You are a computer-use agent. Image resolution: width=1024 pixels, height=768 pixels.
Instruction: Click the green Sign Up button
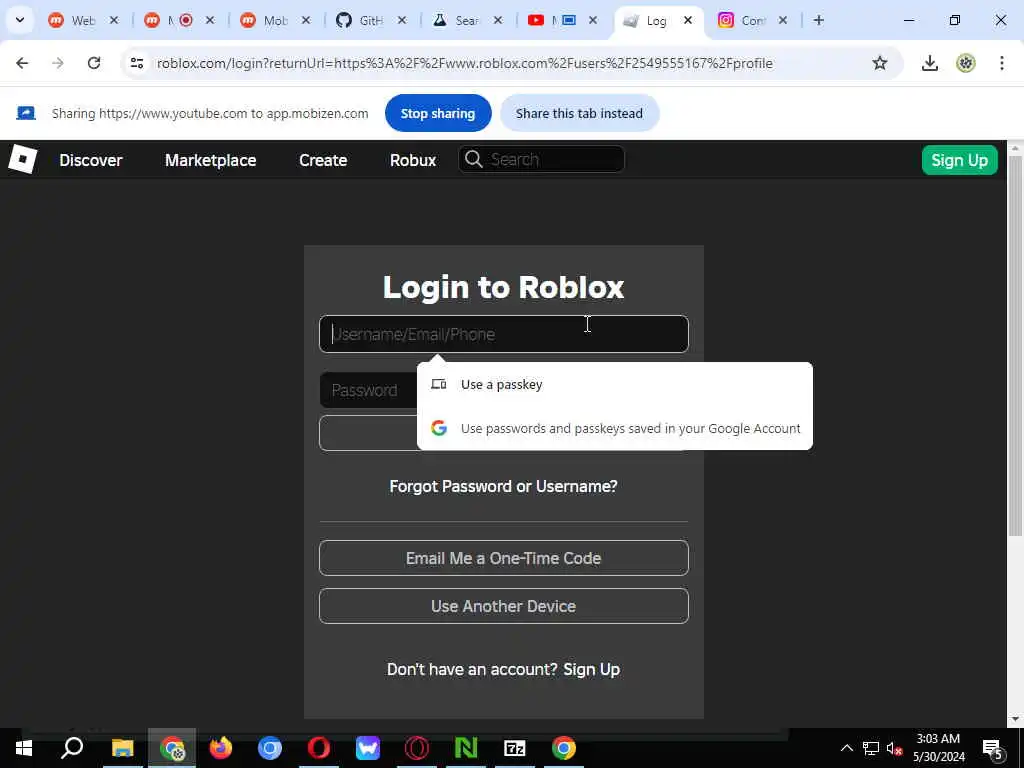tap(959, 160)
